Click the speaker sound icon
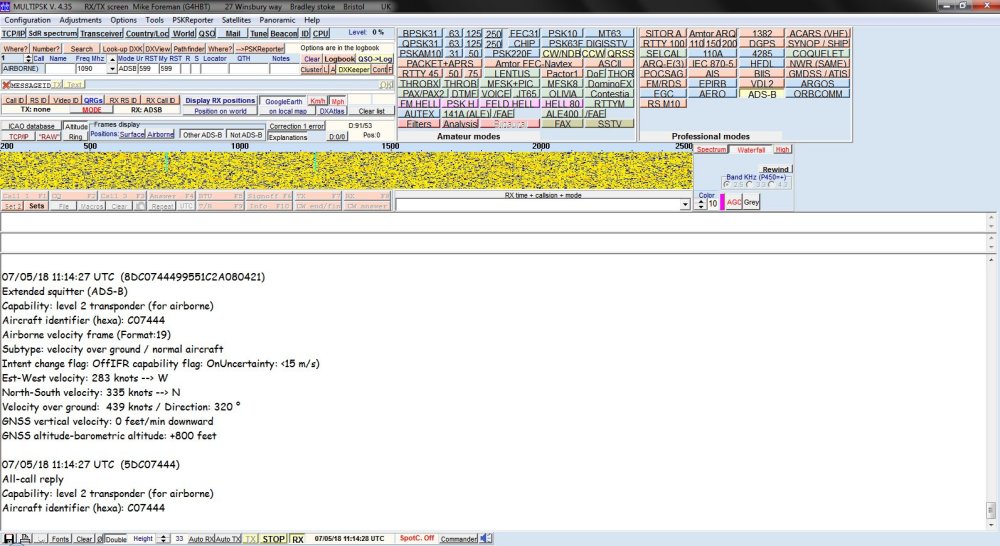 click(485, 539)
